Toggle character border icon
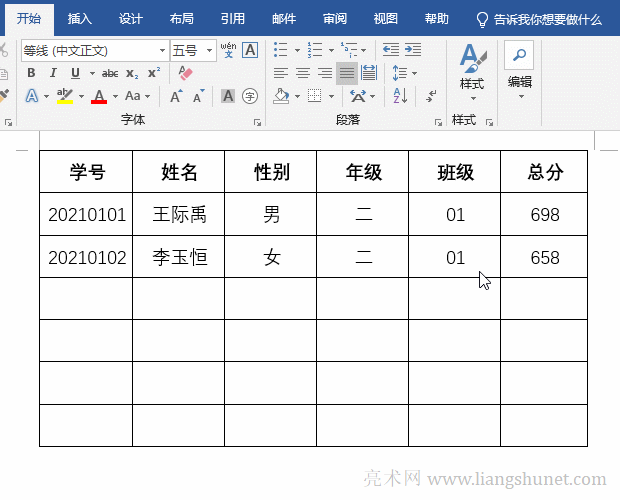This screenshot has width=620, height=500. tap(250, 50)
